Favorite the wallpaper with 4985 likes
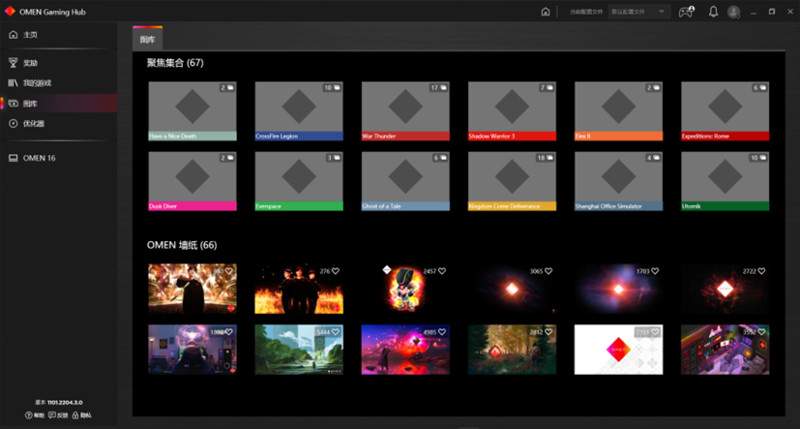 [442, 332]
